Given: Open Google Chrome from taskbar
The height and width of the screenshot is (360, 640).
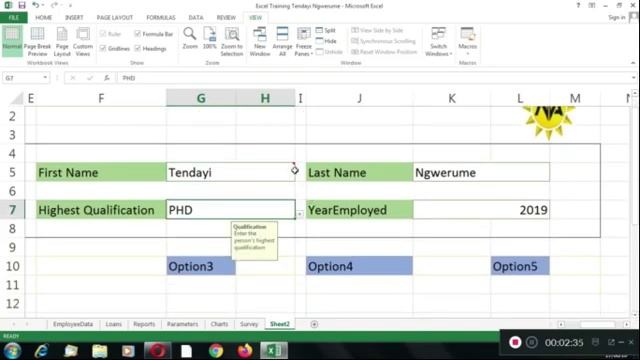Looking at the screenshot, I should tap(216, 351).
